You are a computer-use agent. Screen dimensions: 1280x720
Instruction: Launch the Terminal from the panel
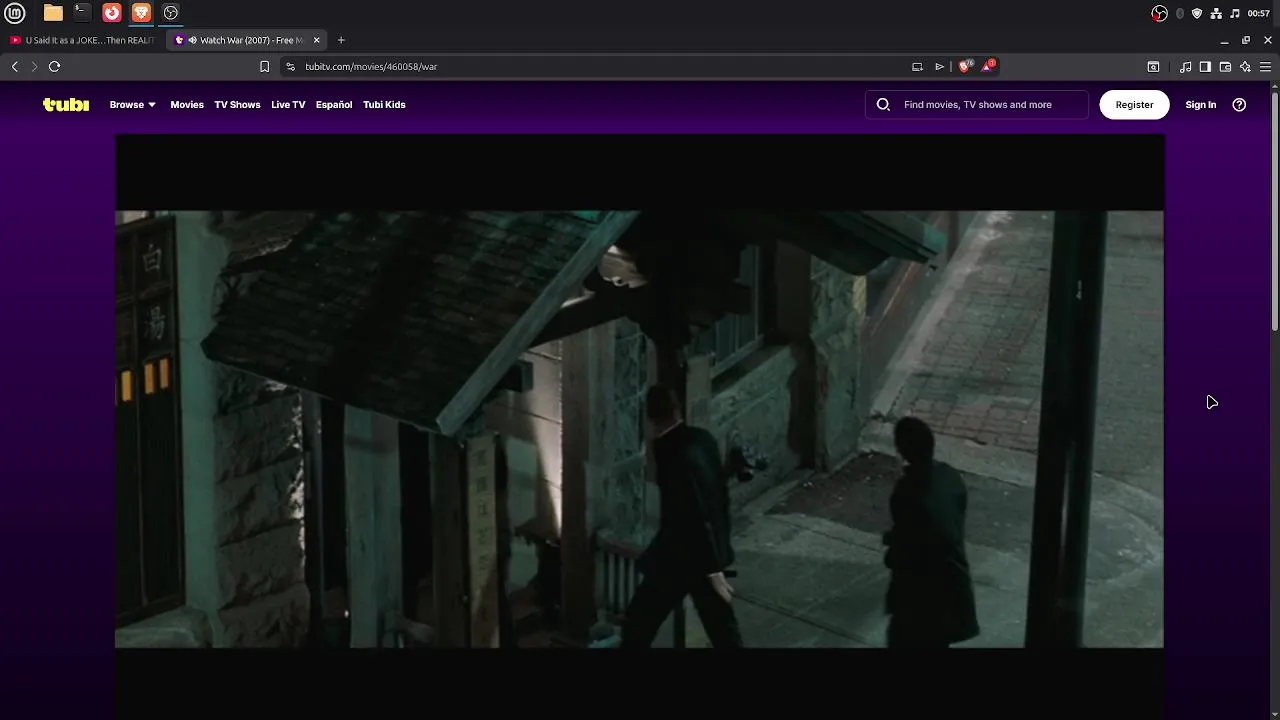82,13
